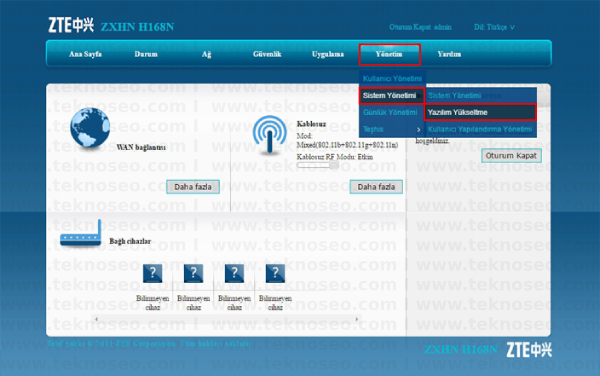Select the third unknown device icon
The image size is (600, 376).
click(234, 273)
